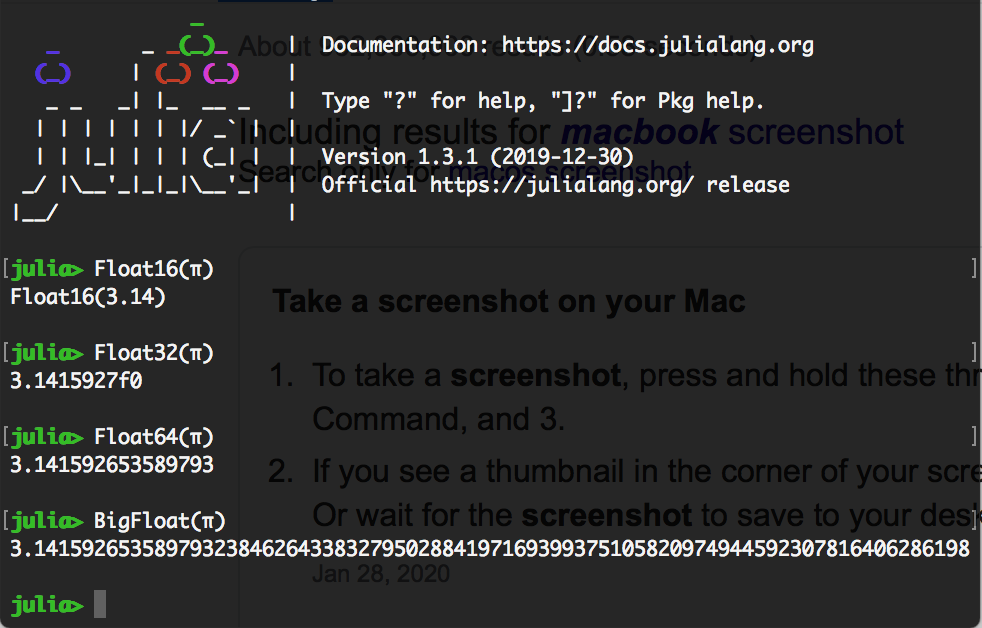
Task: Click the empty julia> prompt cursor
Action: (x=100, y=604)
